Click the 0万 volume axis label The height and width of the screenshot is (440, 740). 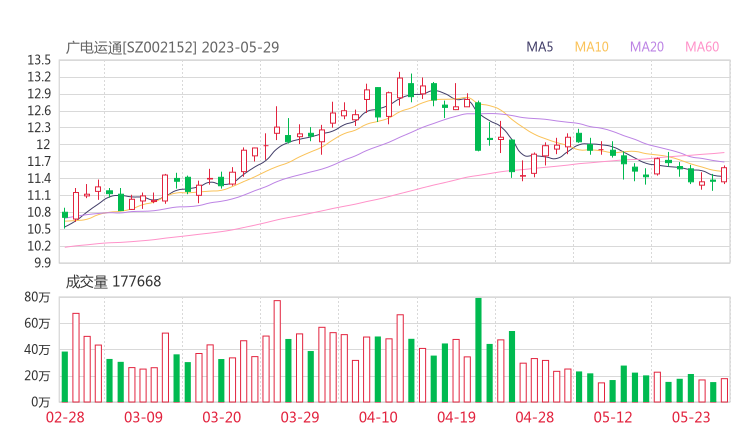click(41, 402)
